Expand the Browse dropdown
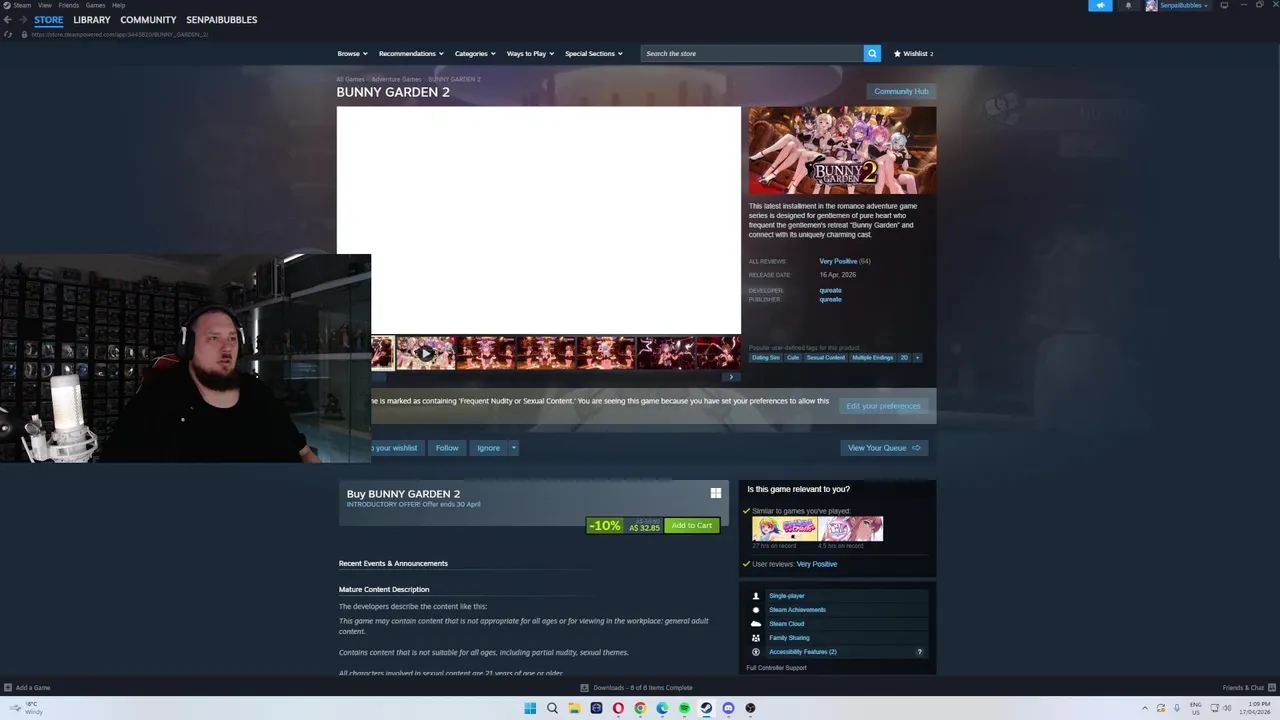 point(352,54)
